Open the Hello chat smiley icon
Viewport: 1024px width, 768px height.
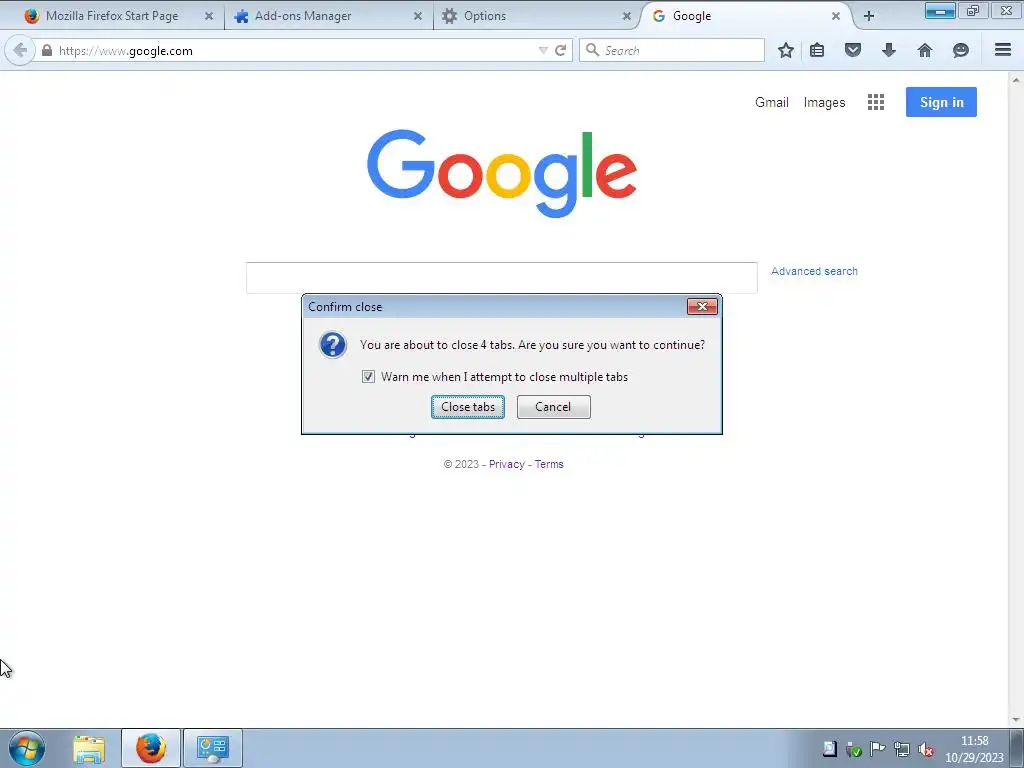tap(961, 50)
